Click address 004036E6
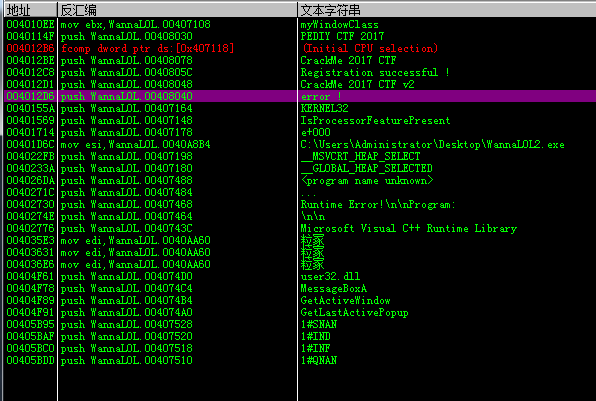Image resolution: width=596 pixels, height=401 pixels. pos(30,265)
